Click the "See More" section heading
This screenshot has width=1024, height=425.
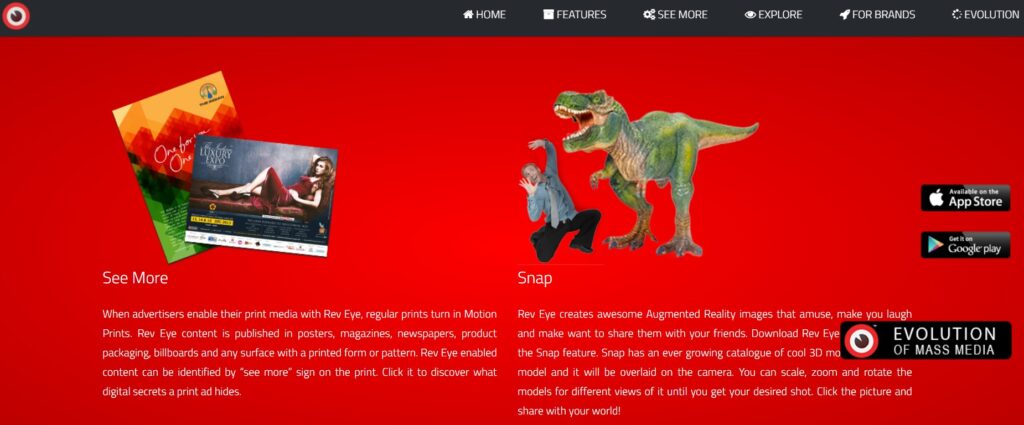point(135,278)
